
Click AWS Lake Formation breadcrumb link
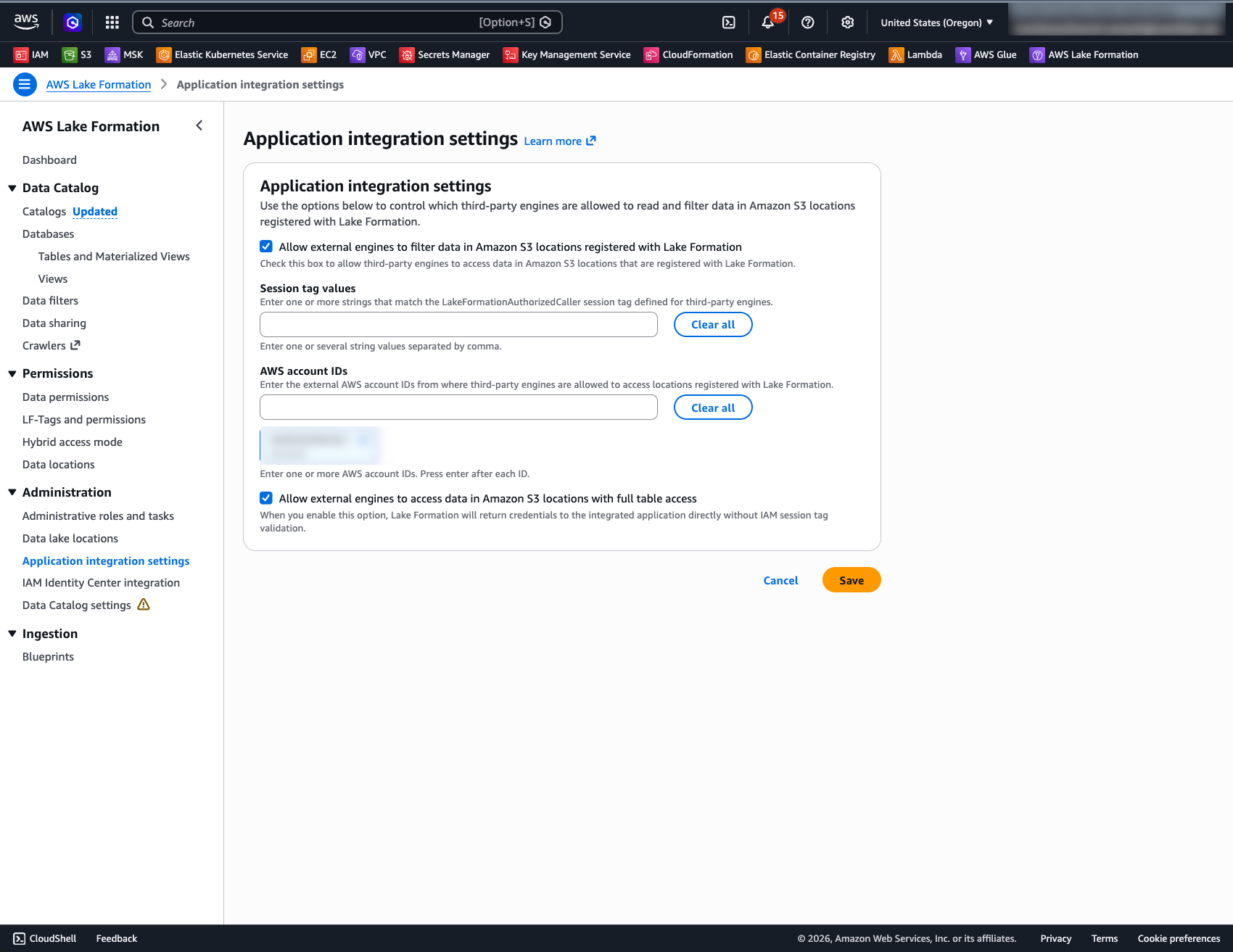tap(99, 84)
